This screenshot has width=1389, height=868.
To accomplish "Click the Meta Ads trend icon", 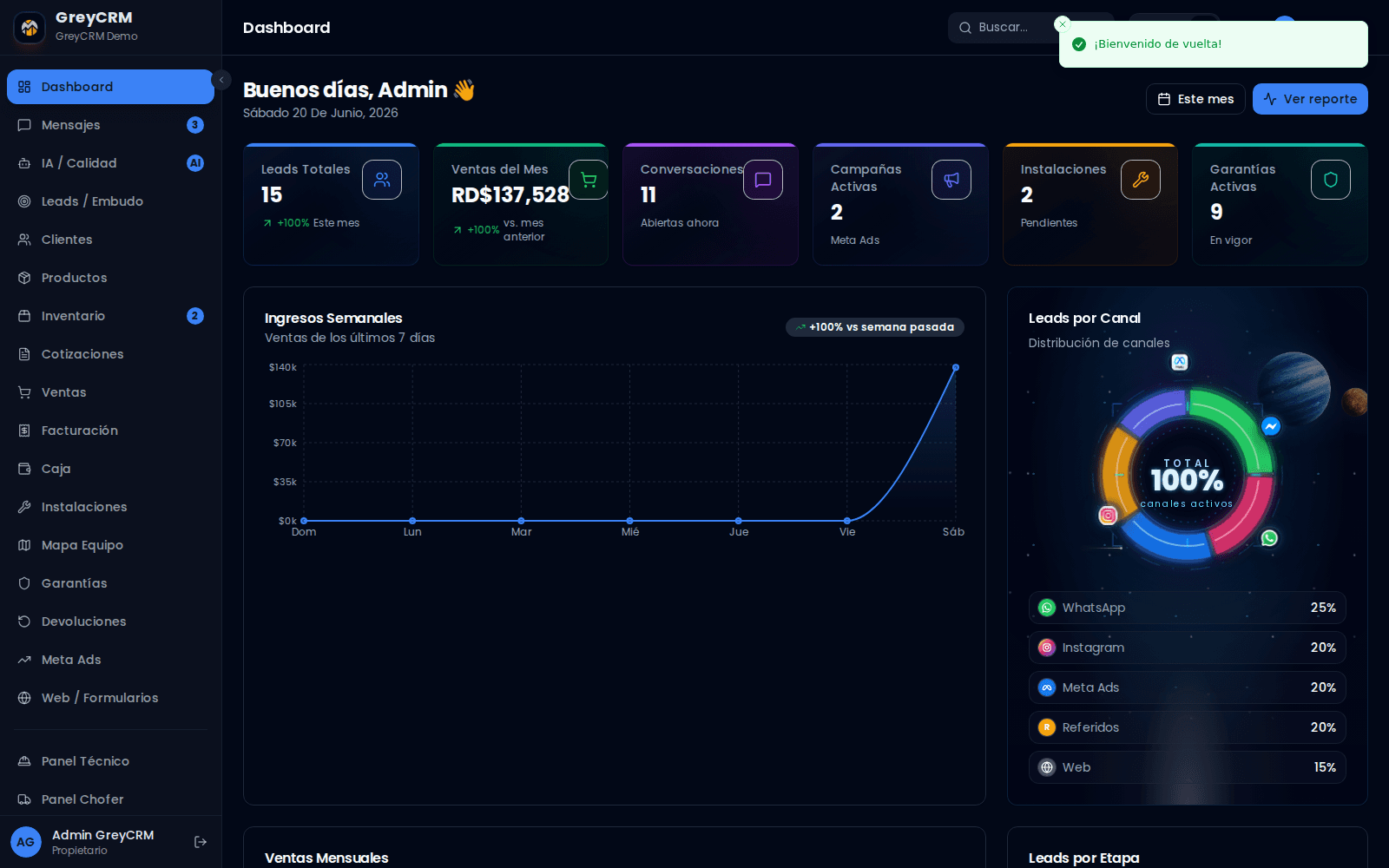I will pos(24,660).
